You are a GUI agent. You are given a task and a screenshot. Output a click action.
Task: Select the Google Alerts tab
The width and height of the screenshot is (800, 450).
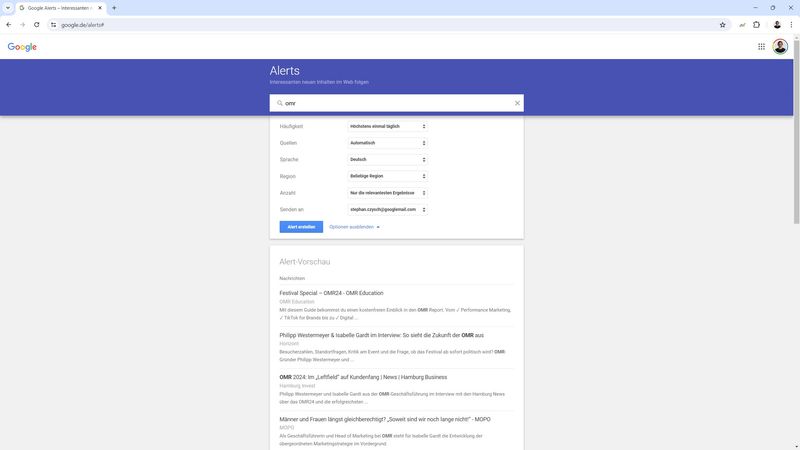click(60, 8)
